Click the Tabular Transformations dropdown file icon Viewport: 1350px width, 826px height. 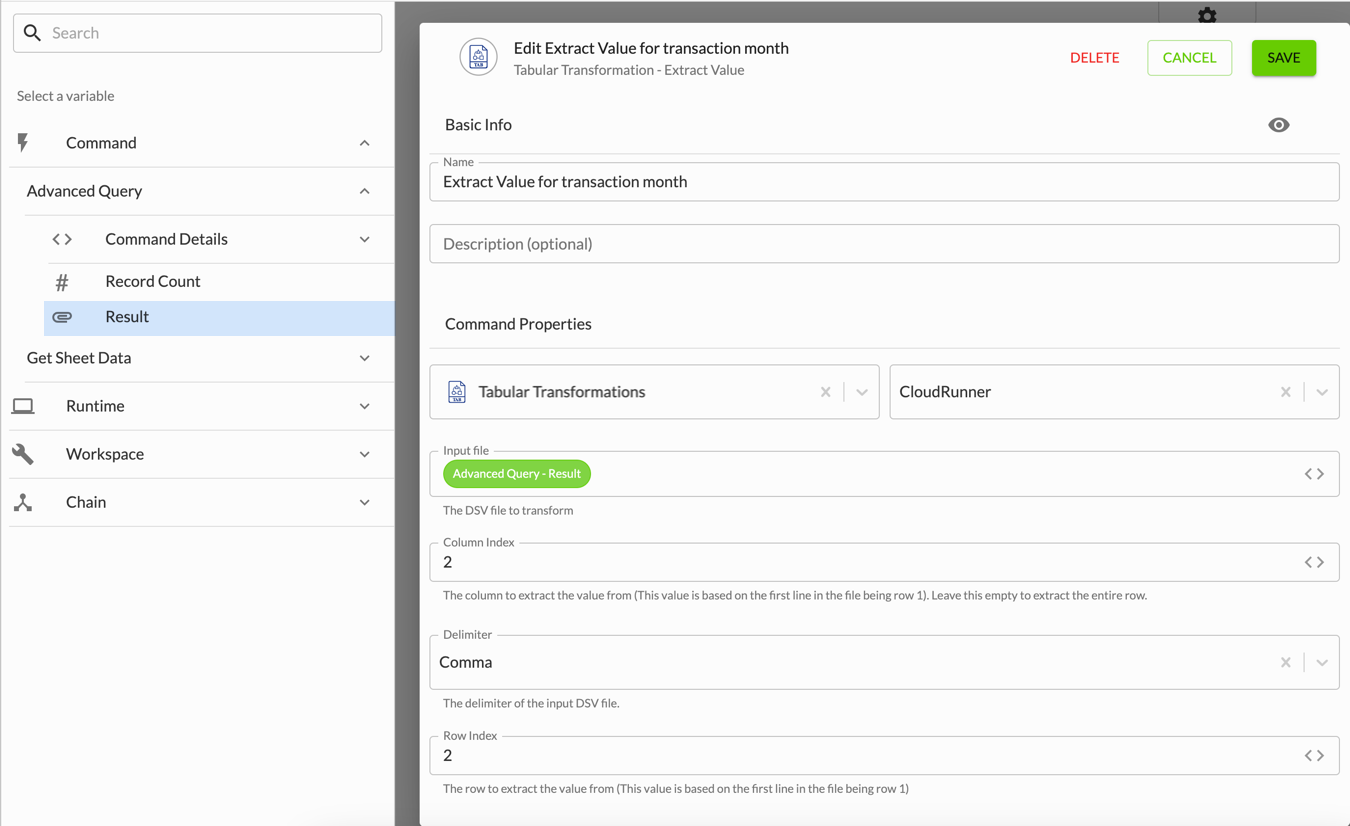click(x=457, y=392)
